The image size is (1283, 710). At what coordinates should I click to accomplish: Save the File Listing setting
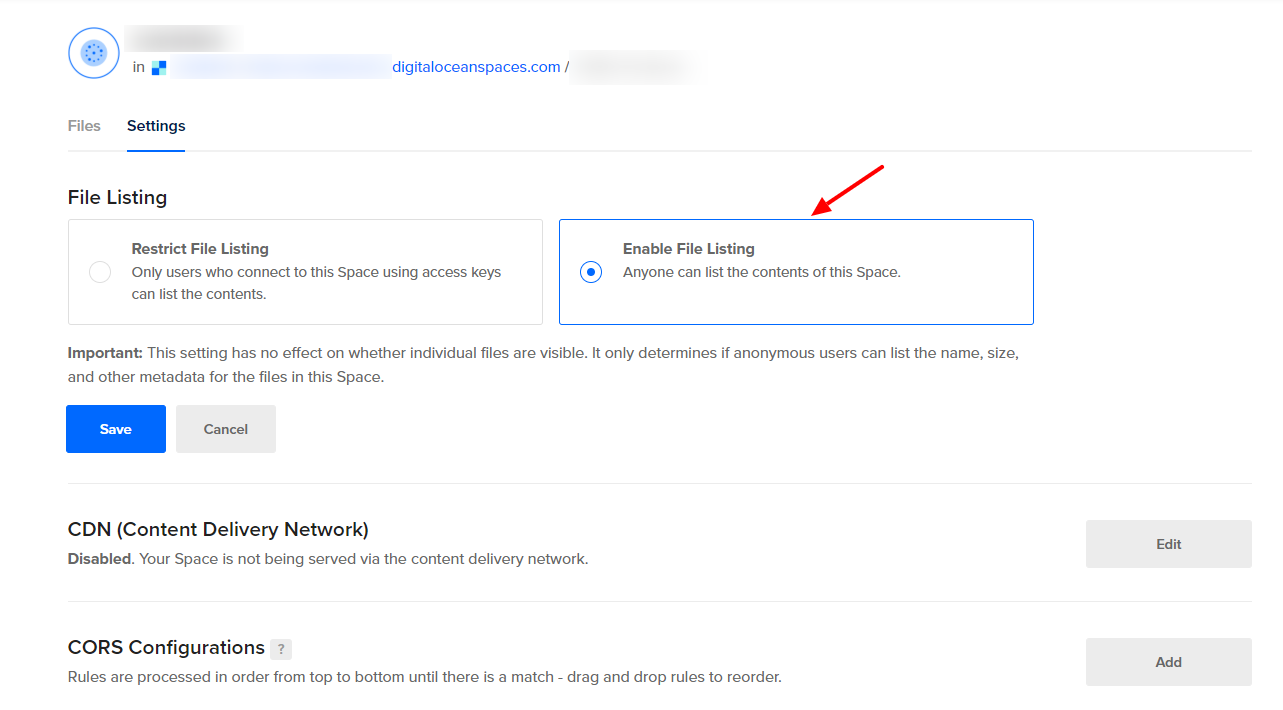pos(116,429)
